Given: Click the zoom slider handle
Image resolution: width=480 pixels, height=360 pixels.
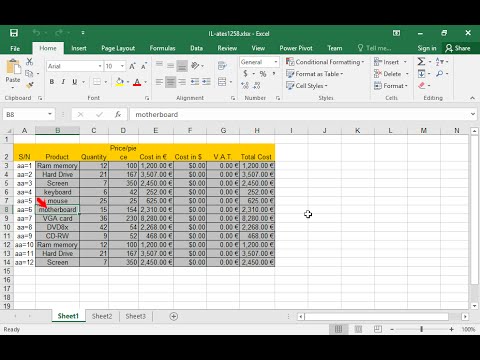Looking at the screenshot, I should pos(421,329).
